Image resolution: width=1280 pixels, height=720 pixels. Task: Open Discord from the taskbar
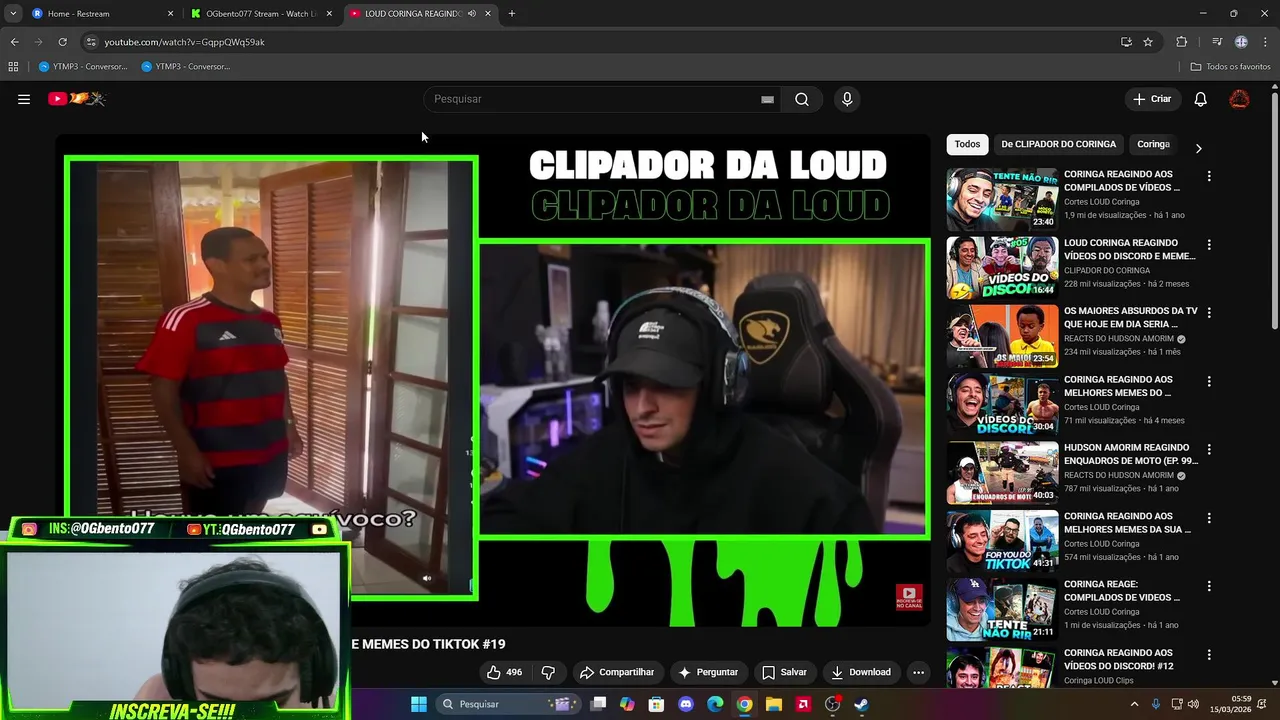click(x=685, y=704)
